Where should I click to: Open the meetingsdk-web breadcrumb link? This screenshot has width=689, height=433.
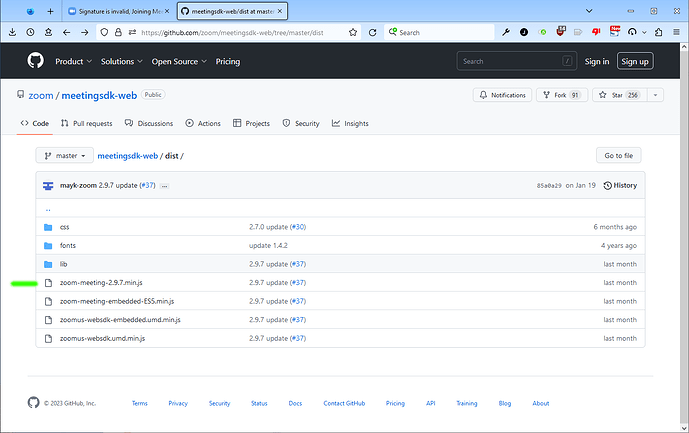pyautogui.click(x=127, y=156)
